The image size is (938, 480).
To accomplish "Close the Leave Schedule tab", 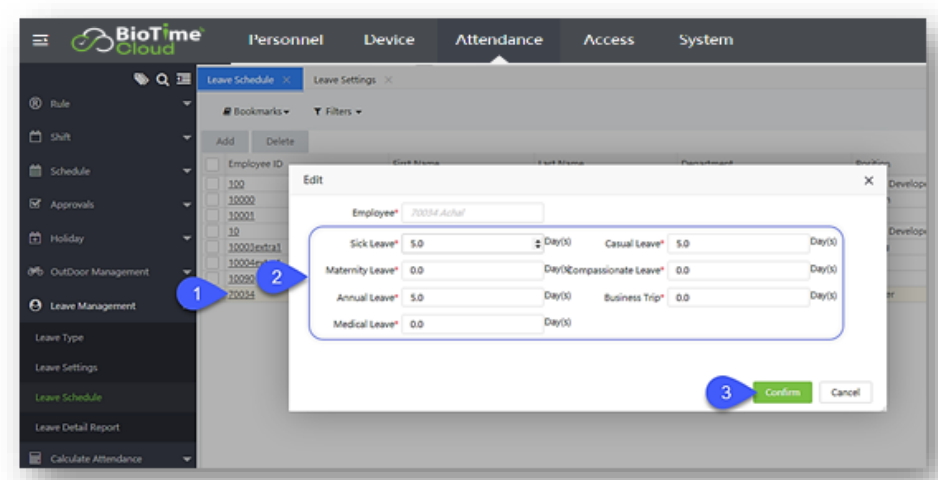I will point(286,80).
